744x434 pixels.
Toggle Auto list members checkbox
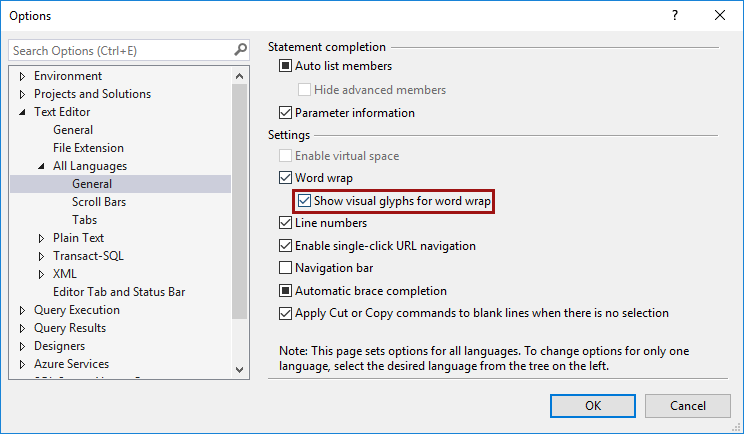286,67
